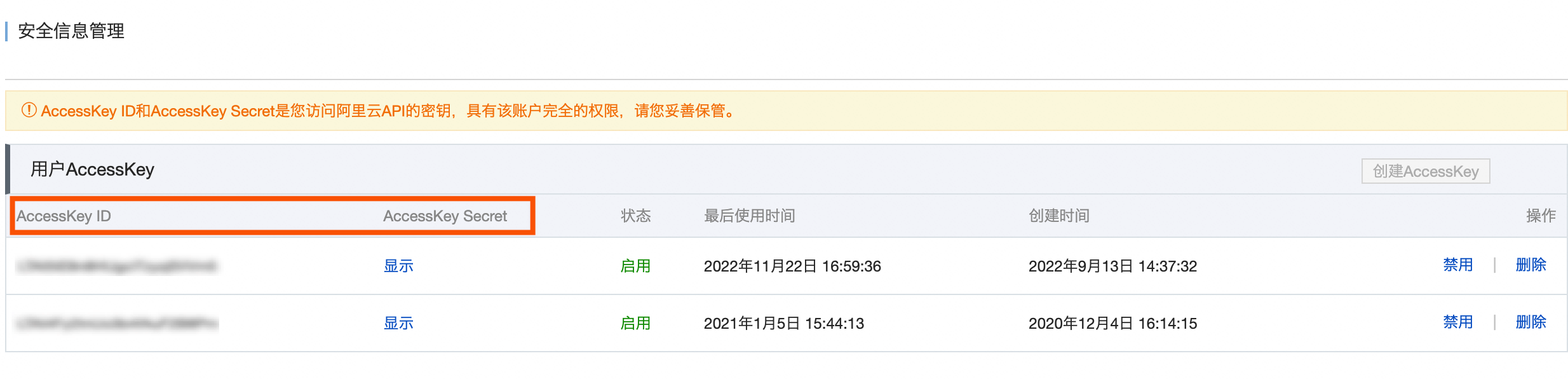Click the AccessKey ID column header
Viewport: 1568px width, 379px height.
pyautogui.click(x=64, y=216)
